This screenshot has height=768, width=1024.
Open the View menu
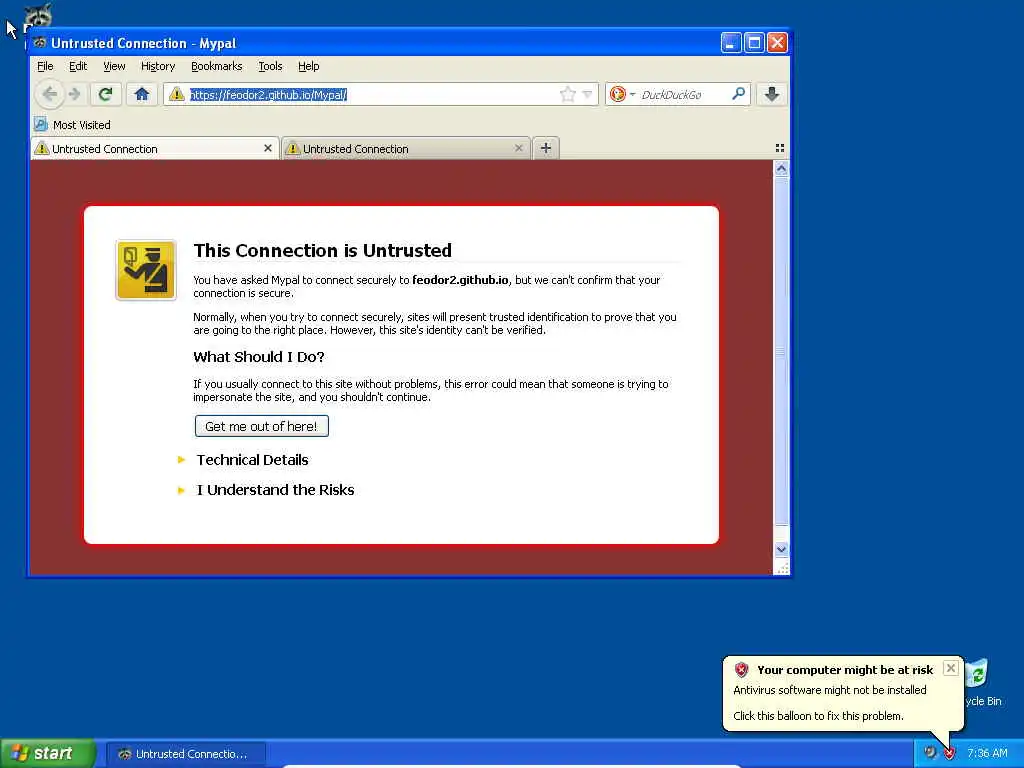click(114, 66)
